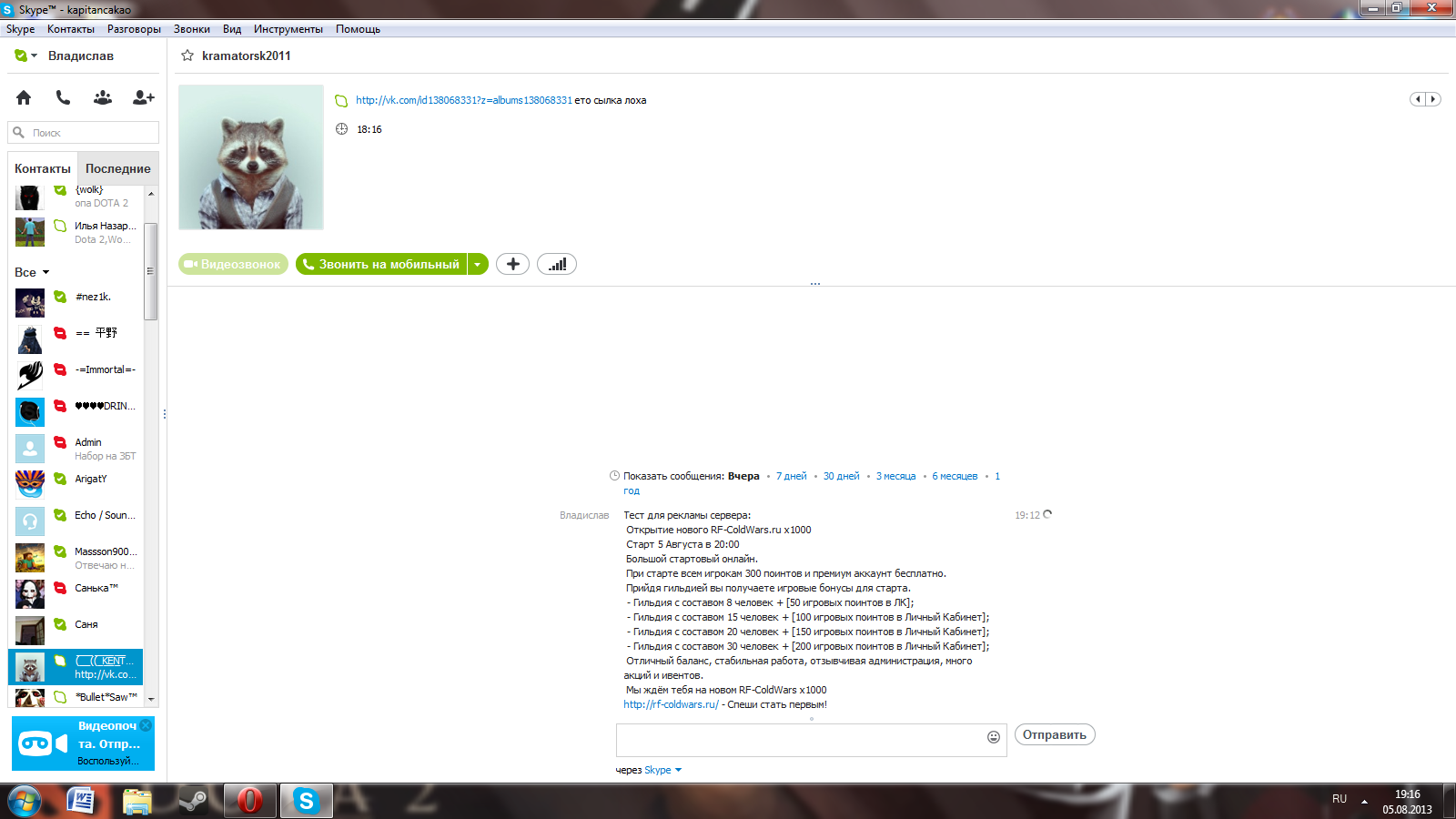Image resolution: width=1456 pixels, height=819 pixels.
Task: Open the dial pad phone icon
Action: tap(63, 97)
